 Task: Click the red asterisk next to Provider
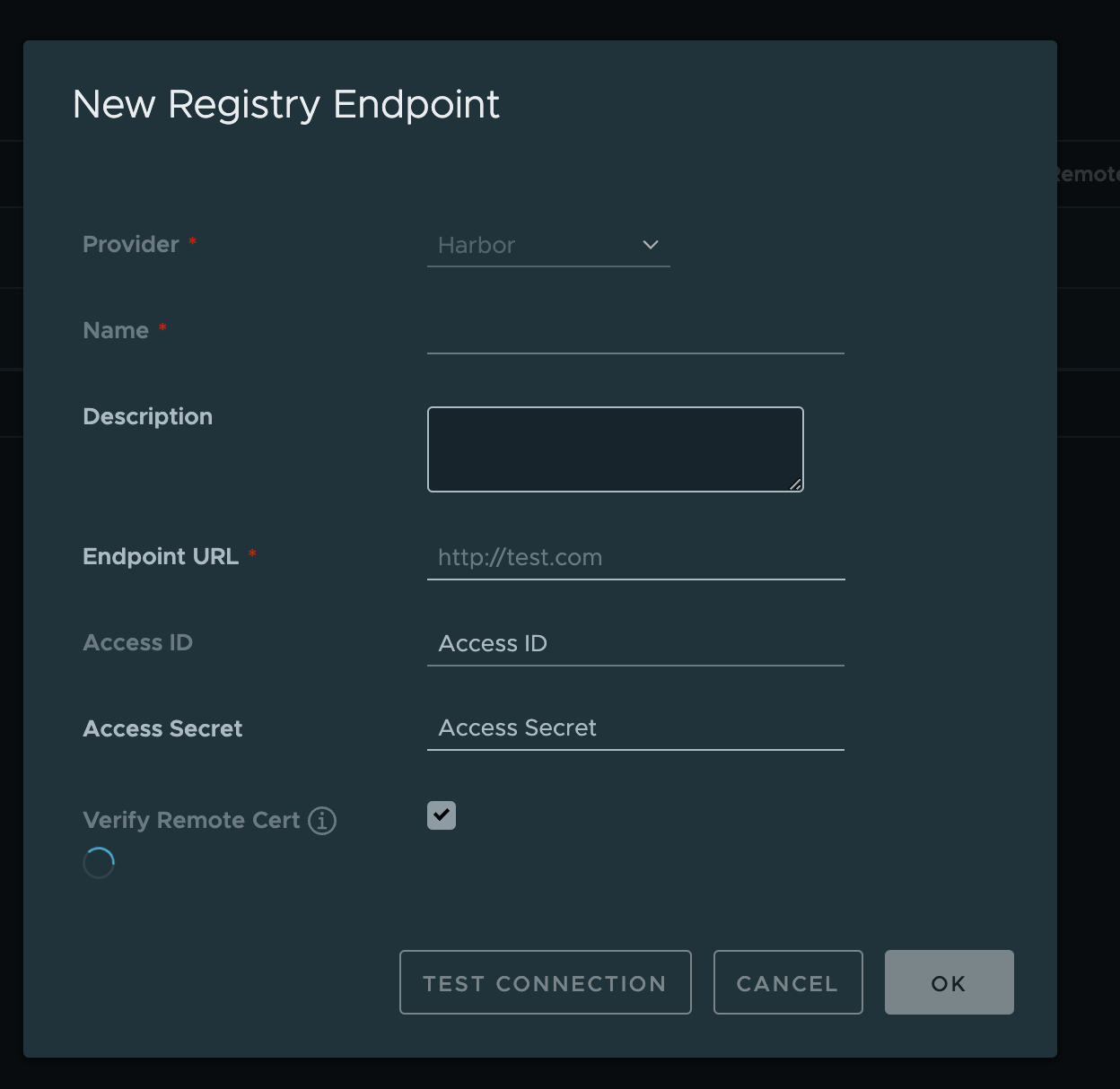(192, 242)
